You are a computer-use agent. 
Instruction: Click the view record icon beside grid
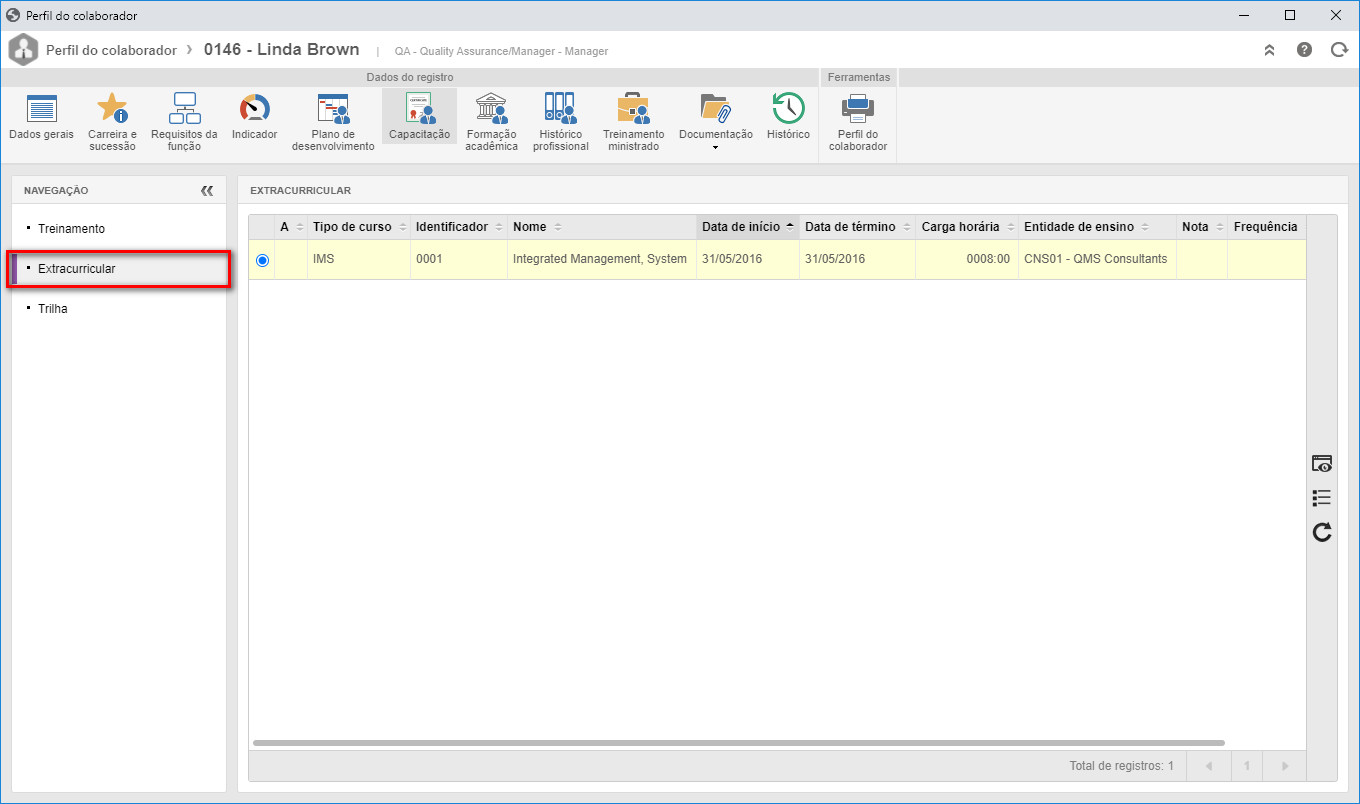point(1322,464)
